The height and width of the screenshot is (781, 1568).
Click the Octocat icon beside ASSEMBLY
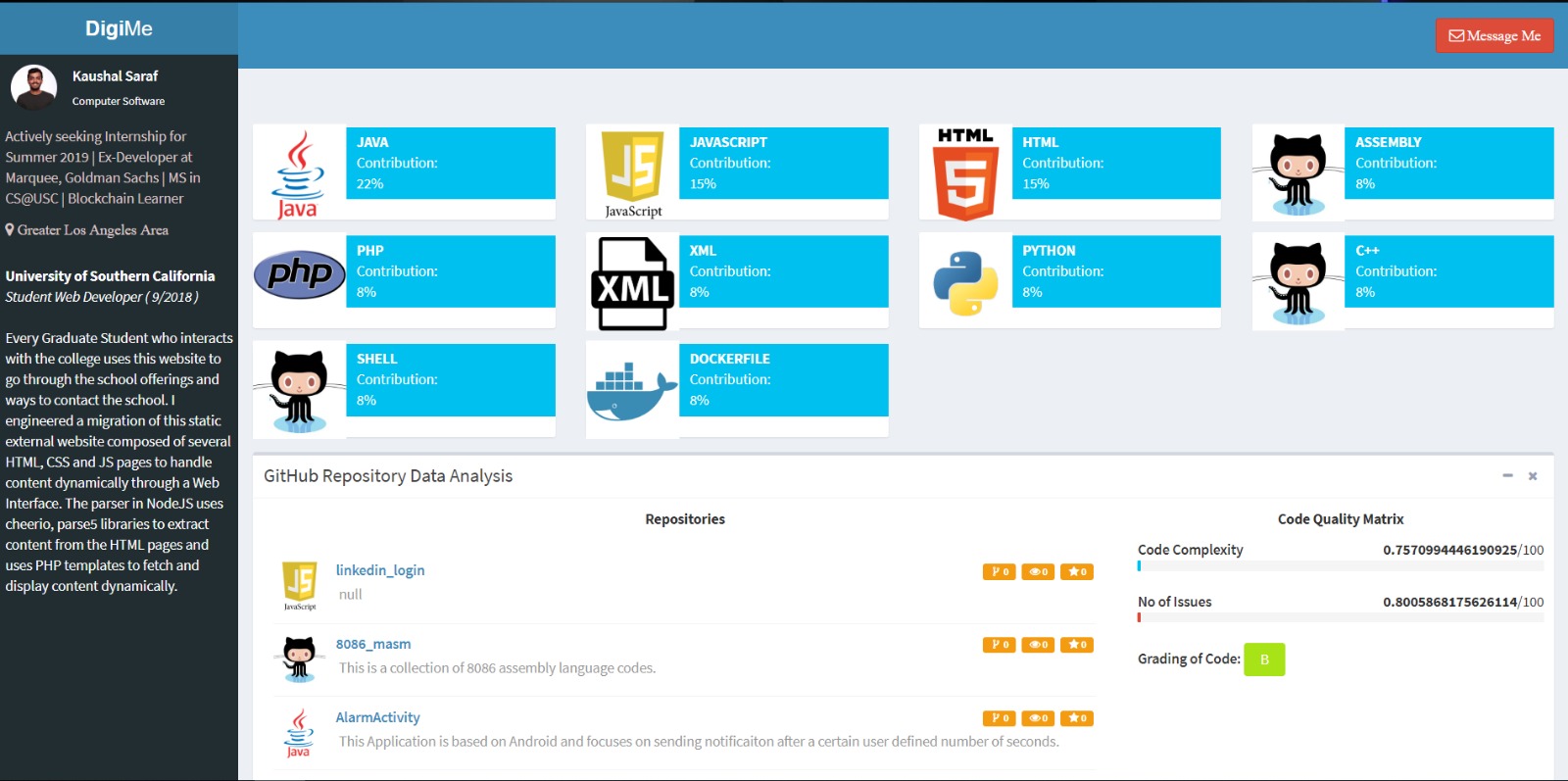tap(1298, 174)
